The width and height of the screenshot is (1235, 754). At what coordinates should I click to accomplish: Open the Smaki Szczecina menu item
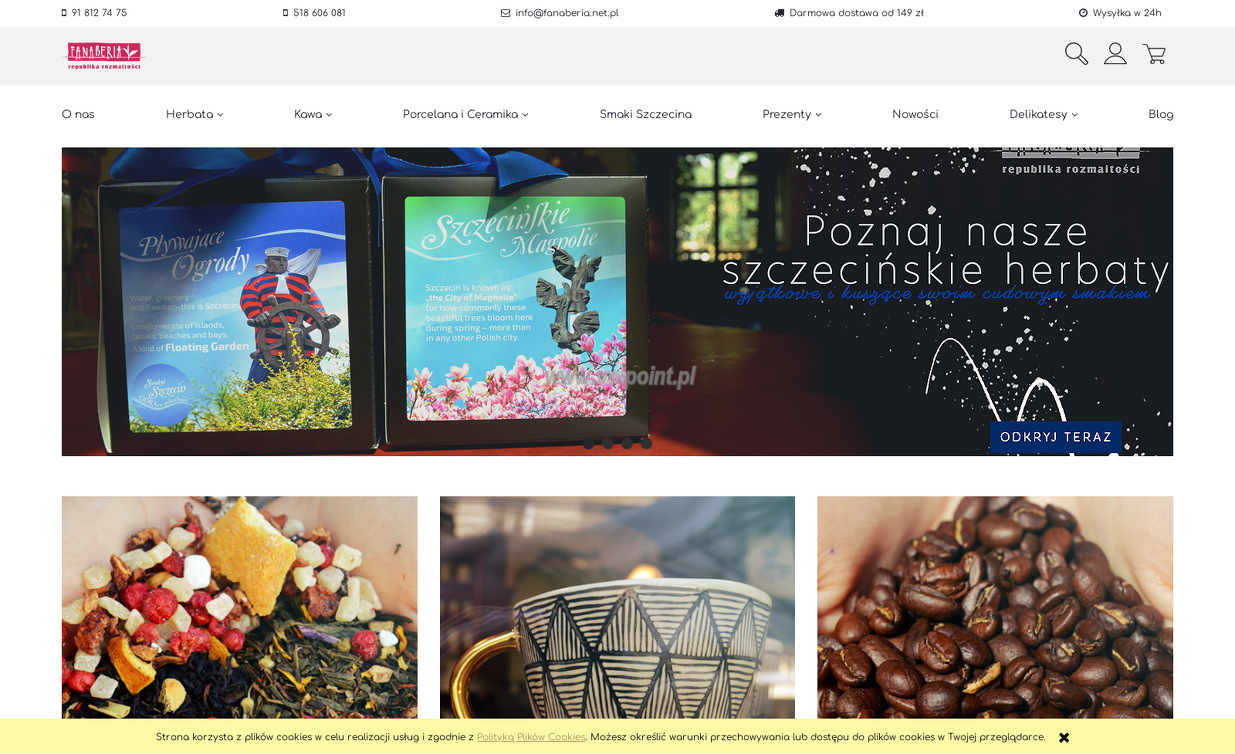coord(645,114)
